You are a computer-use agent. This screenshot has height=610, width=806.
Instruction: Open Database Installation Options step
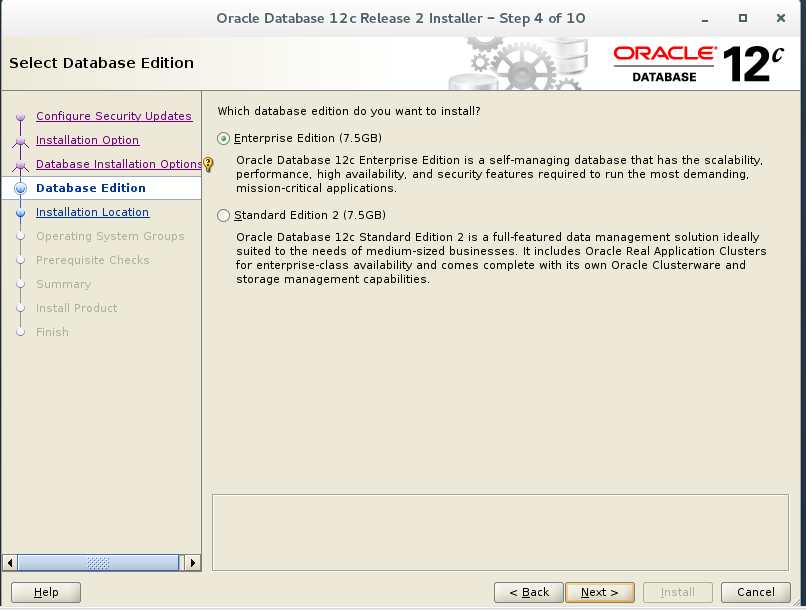tap(118, 164)
